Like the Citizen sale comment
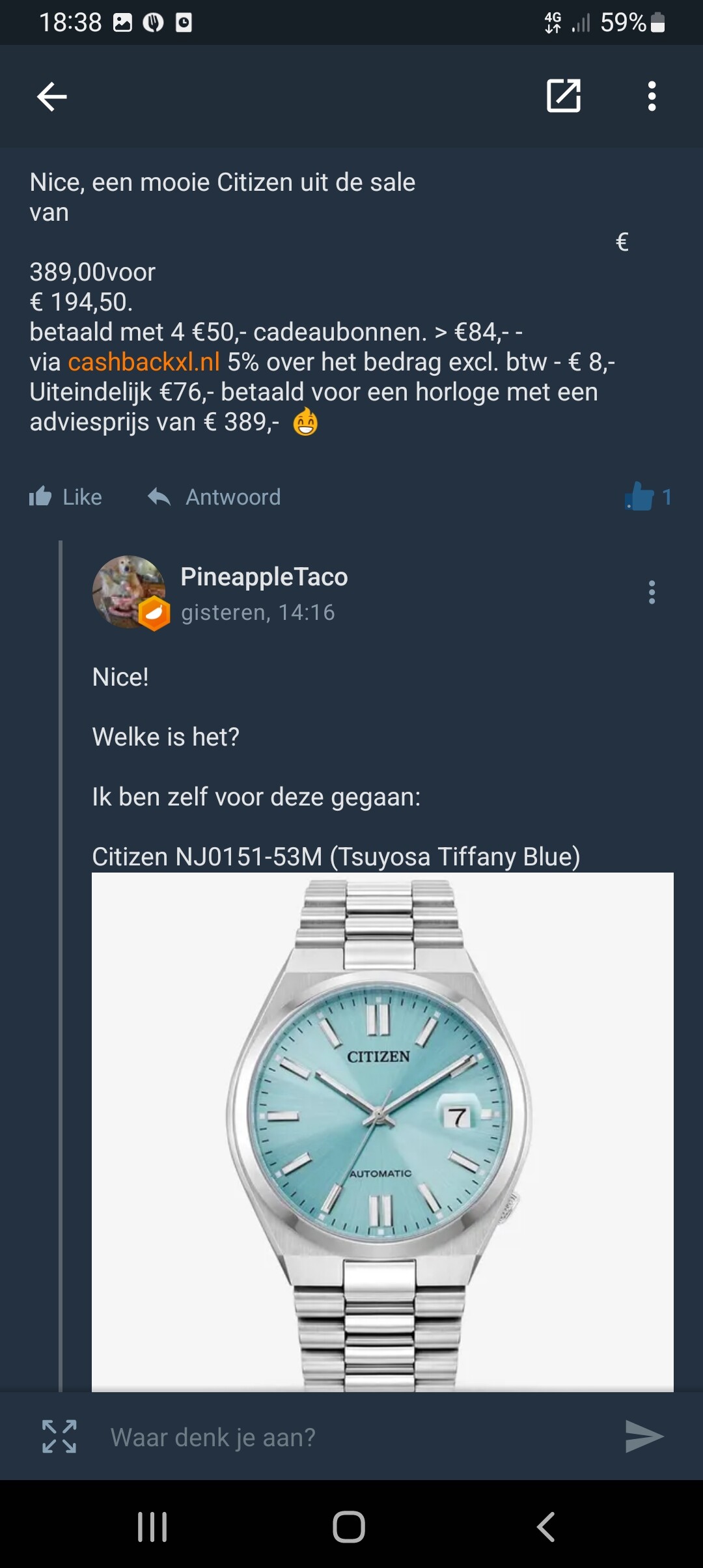Screen dimensions: 703x1568 point(65,497)
